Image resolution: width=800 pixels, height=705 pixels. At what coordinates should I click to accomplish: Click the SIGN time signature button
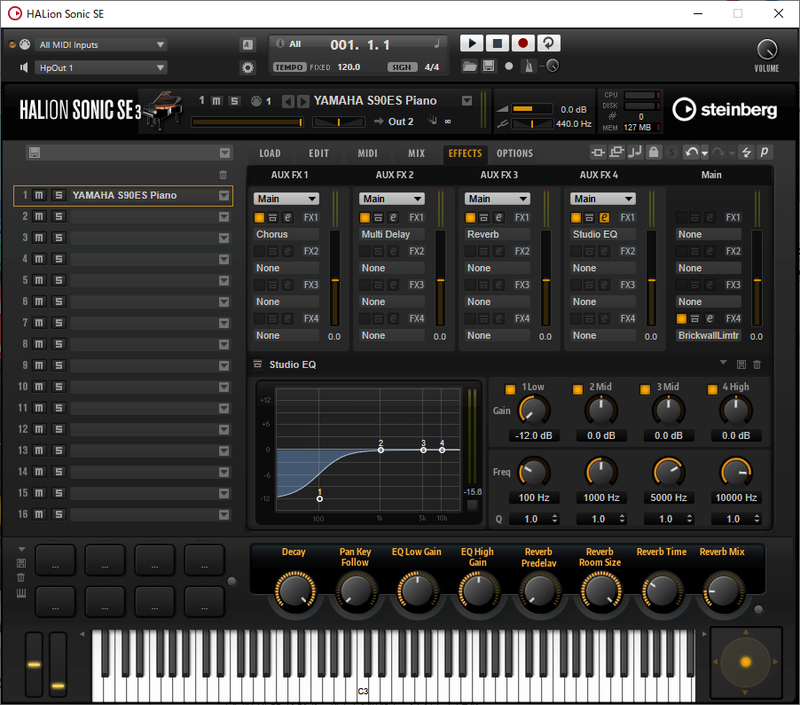coord(402,67)
